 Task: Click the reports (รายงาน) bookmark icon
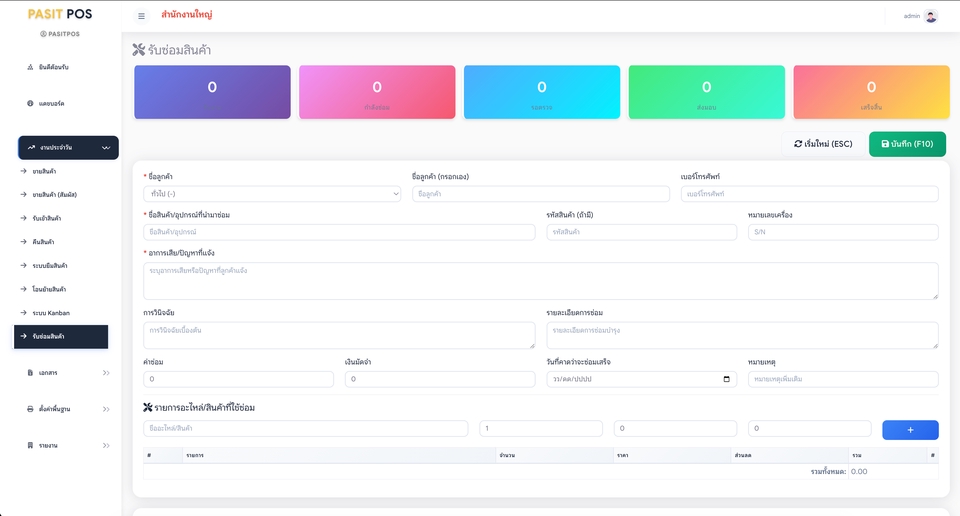pyautogui.click(x=30, y=445)
